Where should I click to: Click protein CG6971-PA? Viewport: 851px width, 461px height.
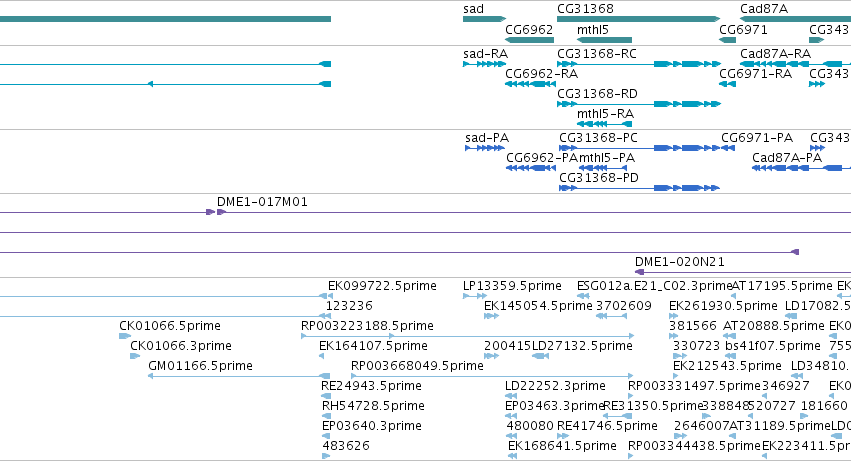[757, 138]
